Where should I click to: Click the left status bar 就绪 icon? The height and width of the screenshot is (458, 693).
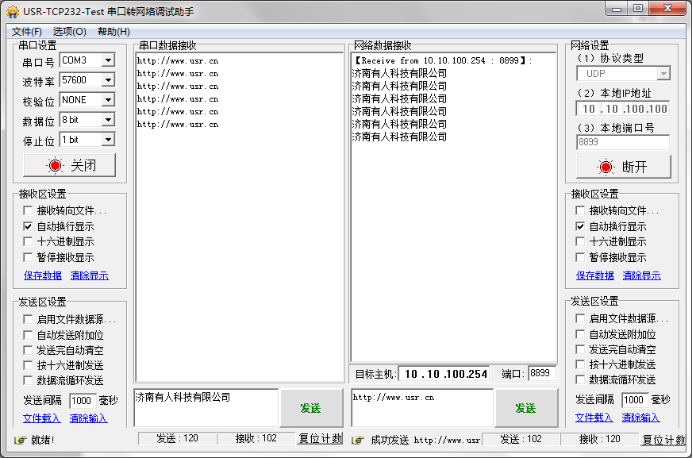[19, 440]
